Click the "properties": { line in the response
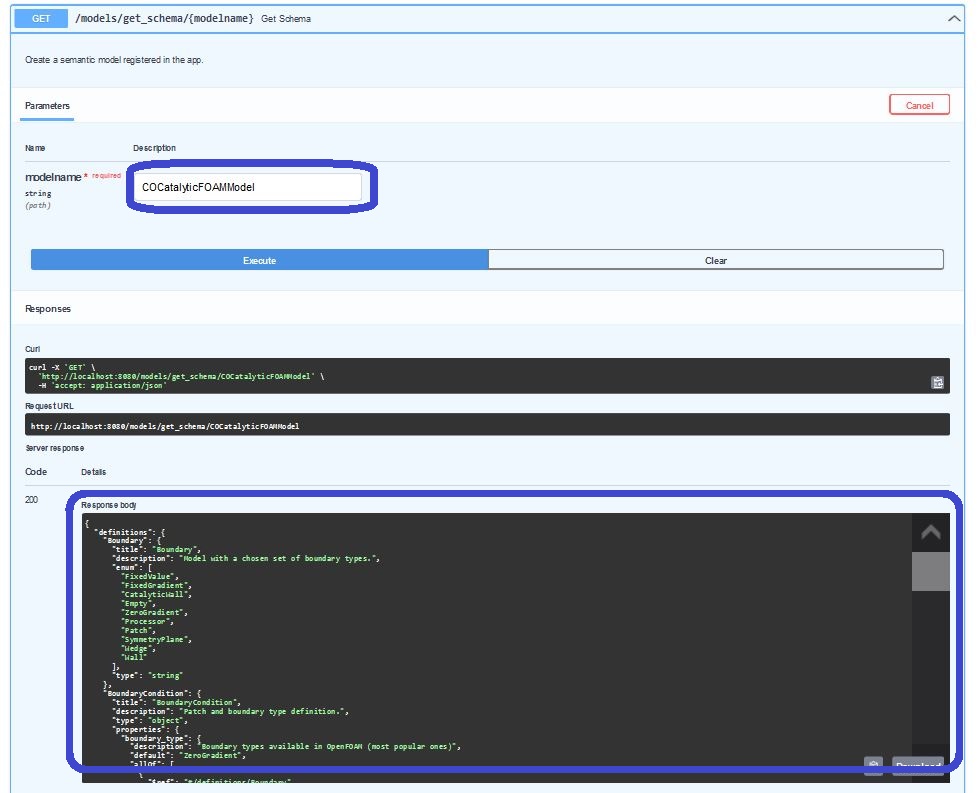 146,729
